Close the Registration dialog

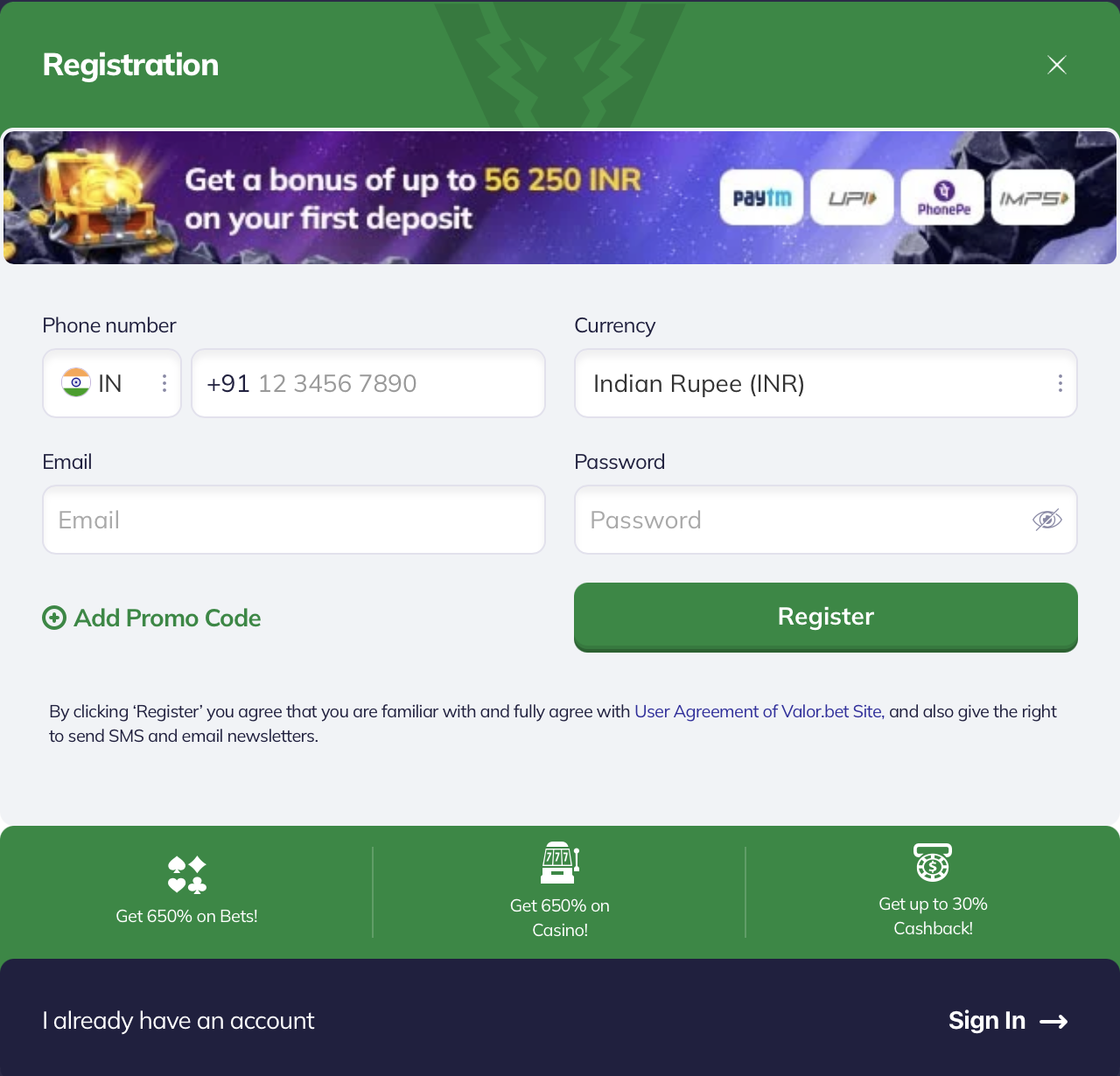pos(1057,65)
